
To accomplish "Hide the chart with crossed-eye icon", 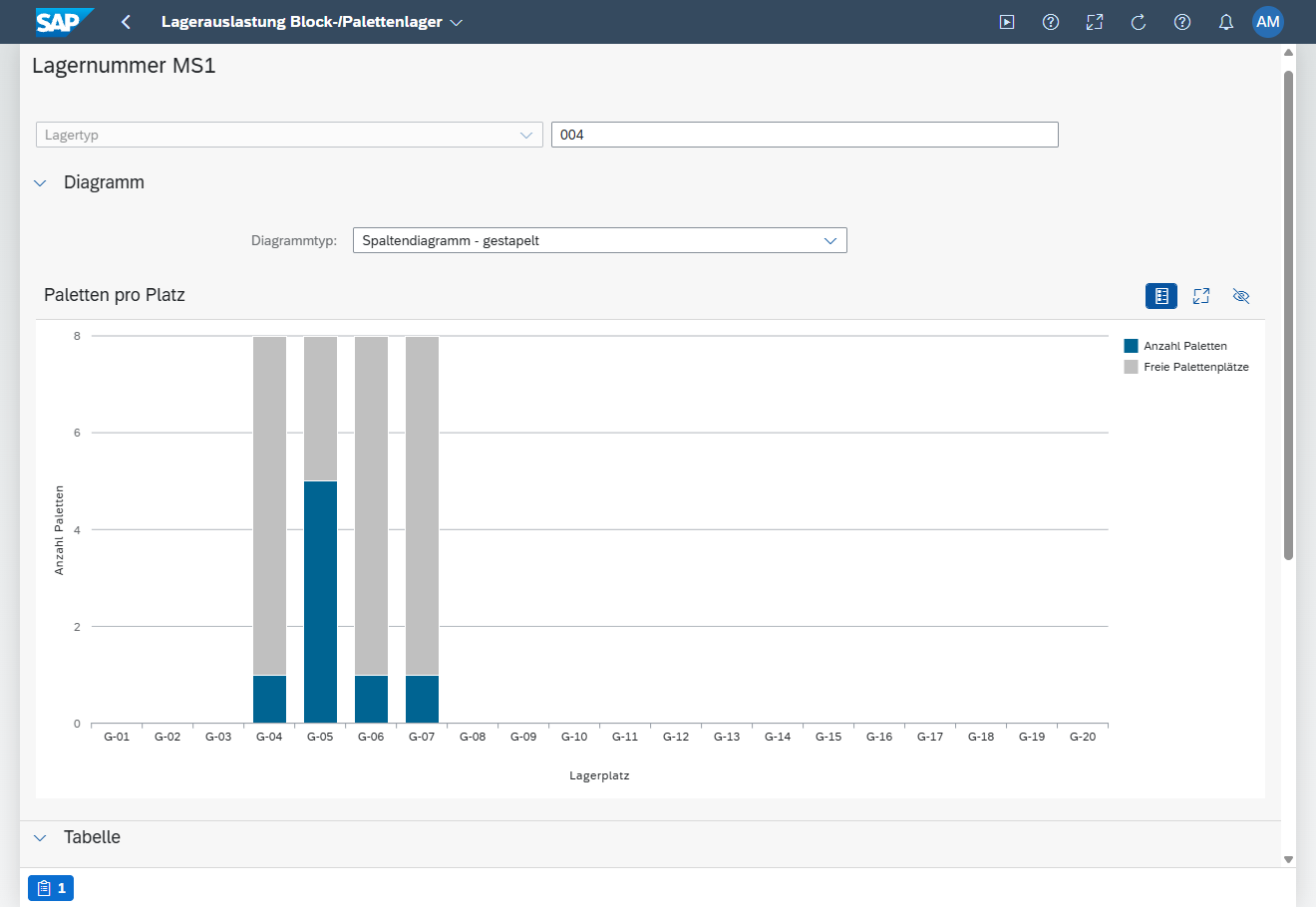I will [1241, 296].
